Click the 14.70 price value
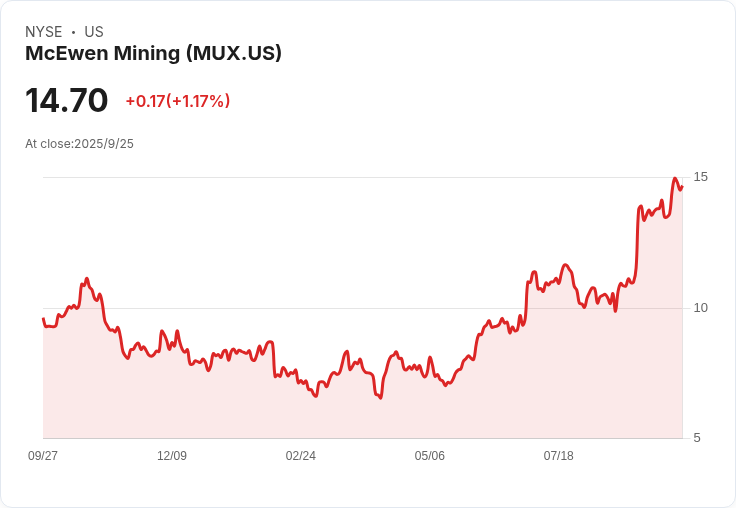736x508 pixels. 66,100
